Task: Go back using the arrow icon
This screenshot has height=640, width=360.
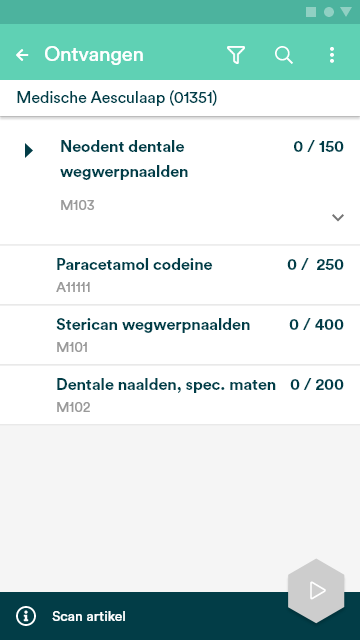Action: coord(22,55)
